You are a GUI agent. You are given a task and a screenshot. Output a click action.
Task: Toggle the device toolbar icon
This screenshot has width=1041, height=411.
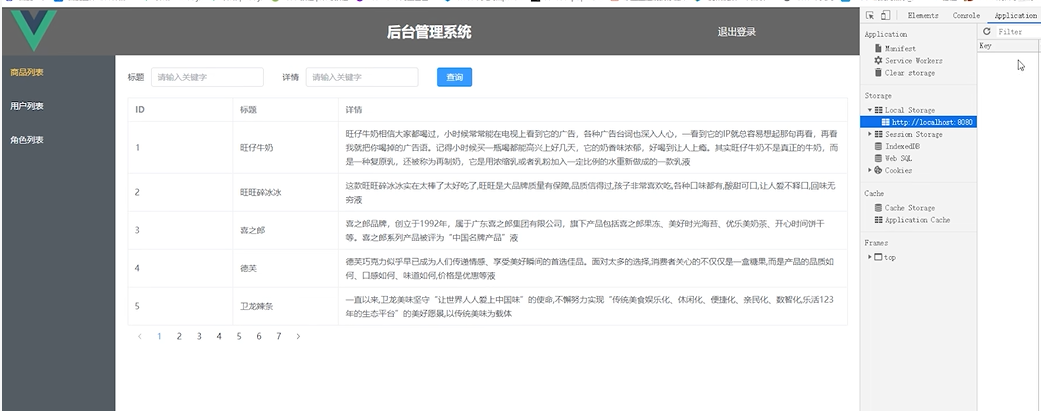click(885, 15)
